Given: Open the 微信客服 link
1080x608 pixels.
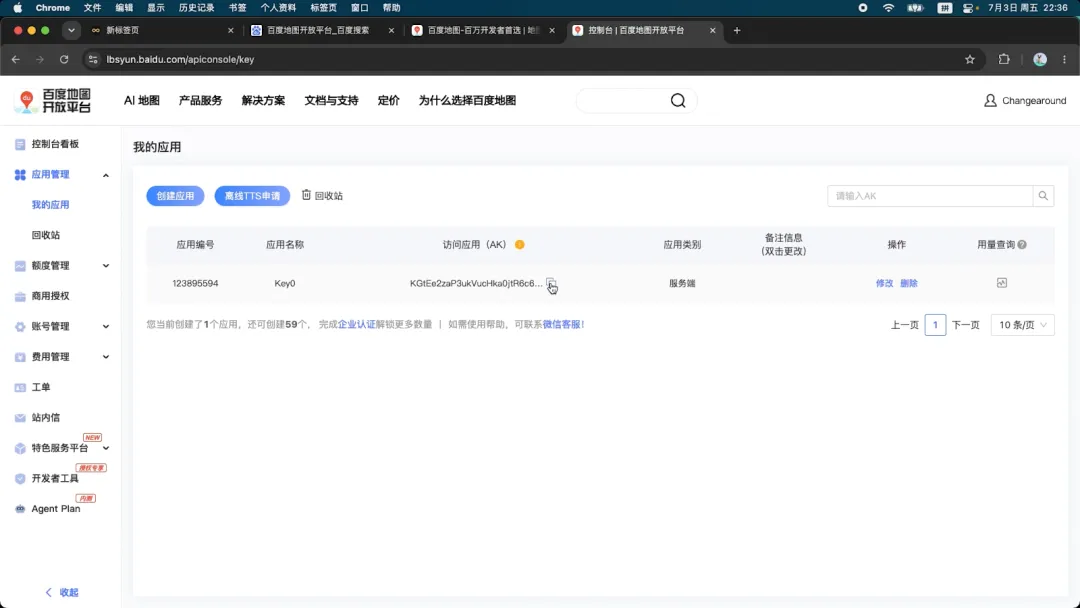Looking at the screenshot, I should coord(563,324).
